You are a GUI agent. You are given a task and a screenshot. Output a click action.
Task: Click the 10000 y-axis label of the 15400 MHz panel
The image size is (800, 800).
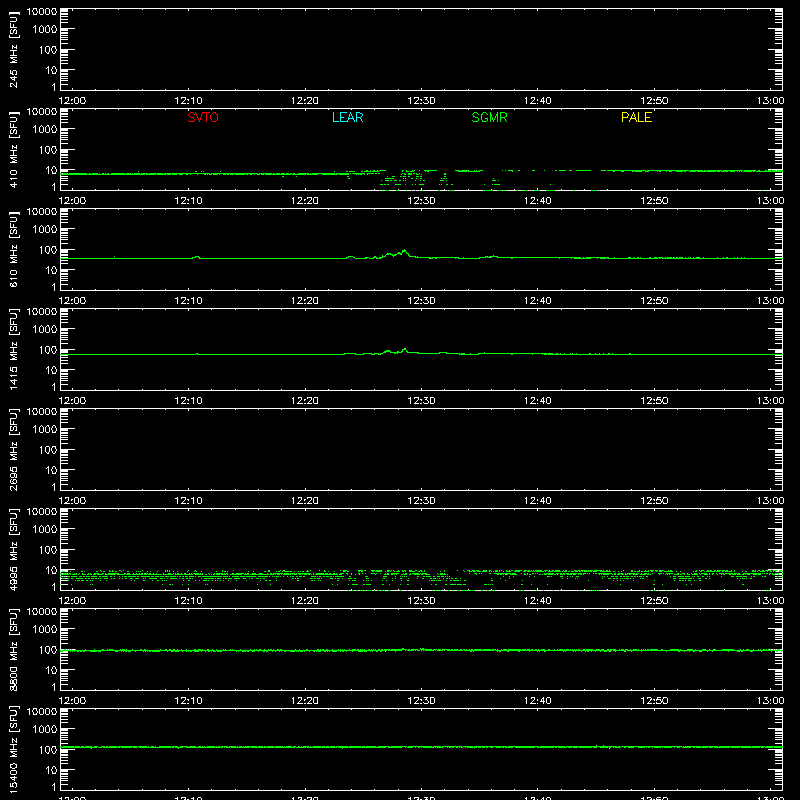coord(42,712)
